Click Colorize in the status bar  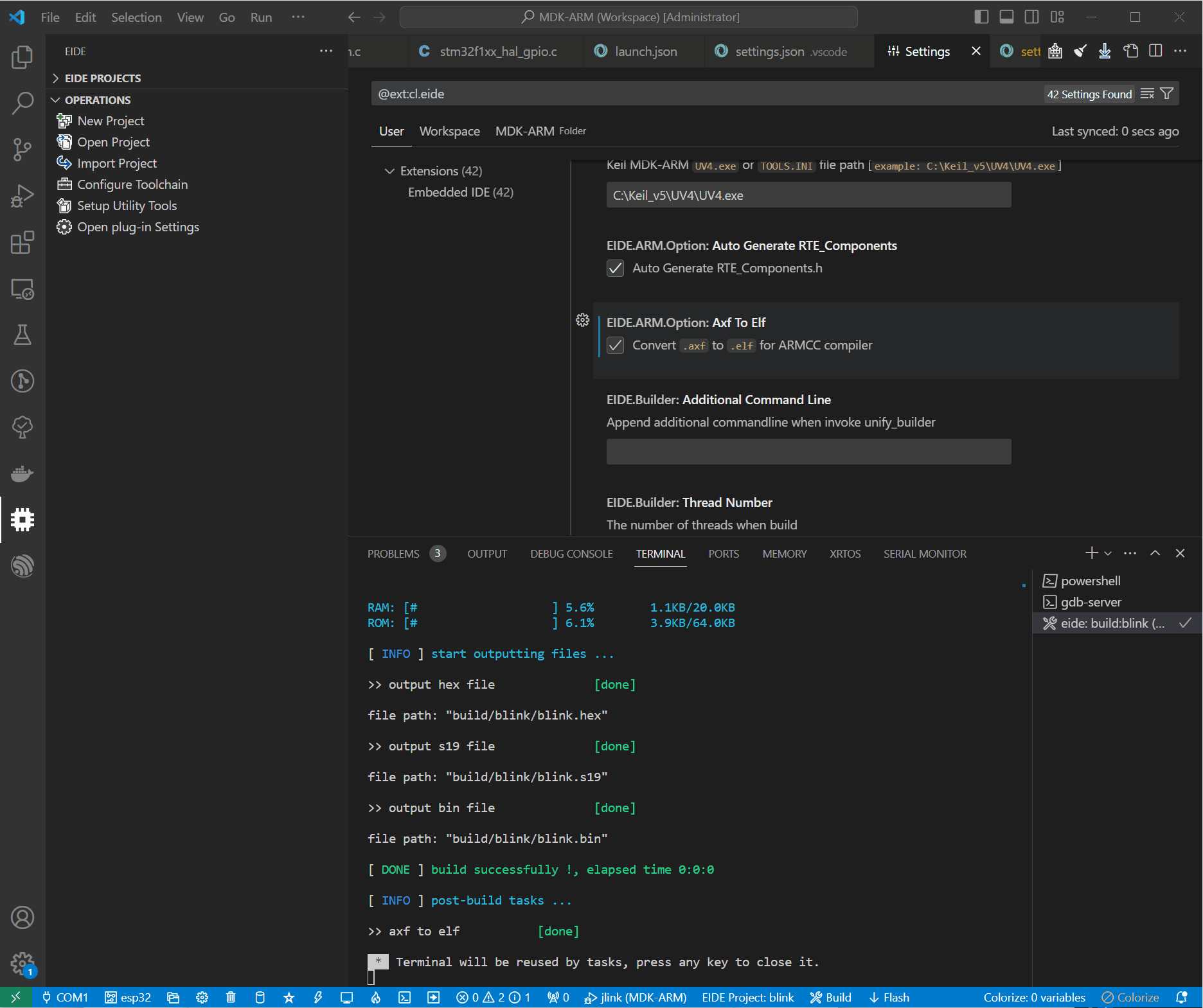click(1130, 998)
